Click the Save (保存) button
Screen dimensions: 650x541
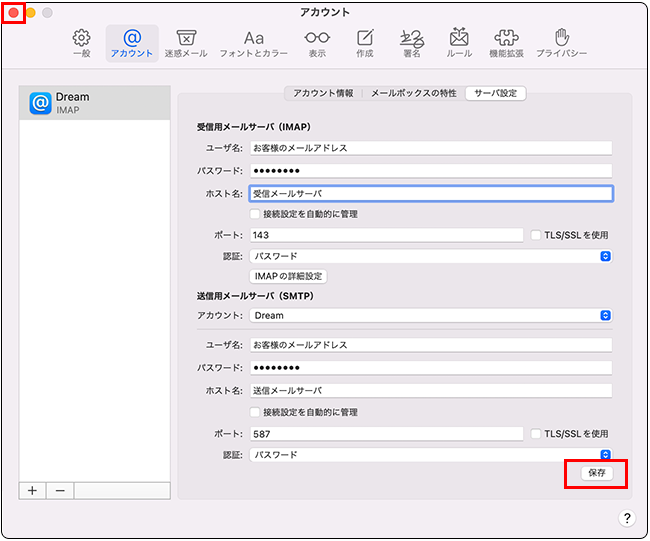point(596,473)
